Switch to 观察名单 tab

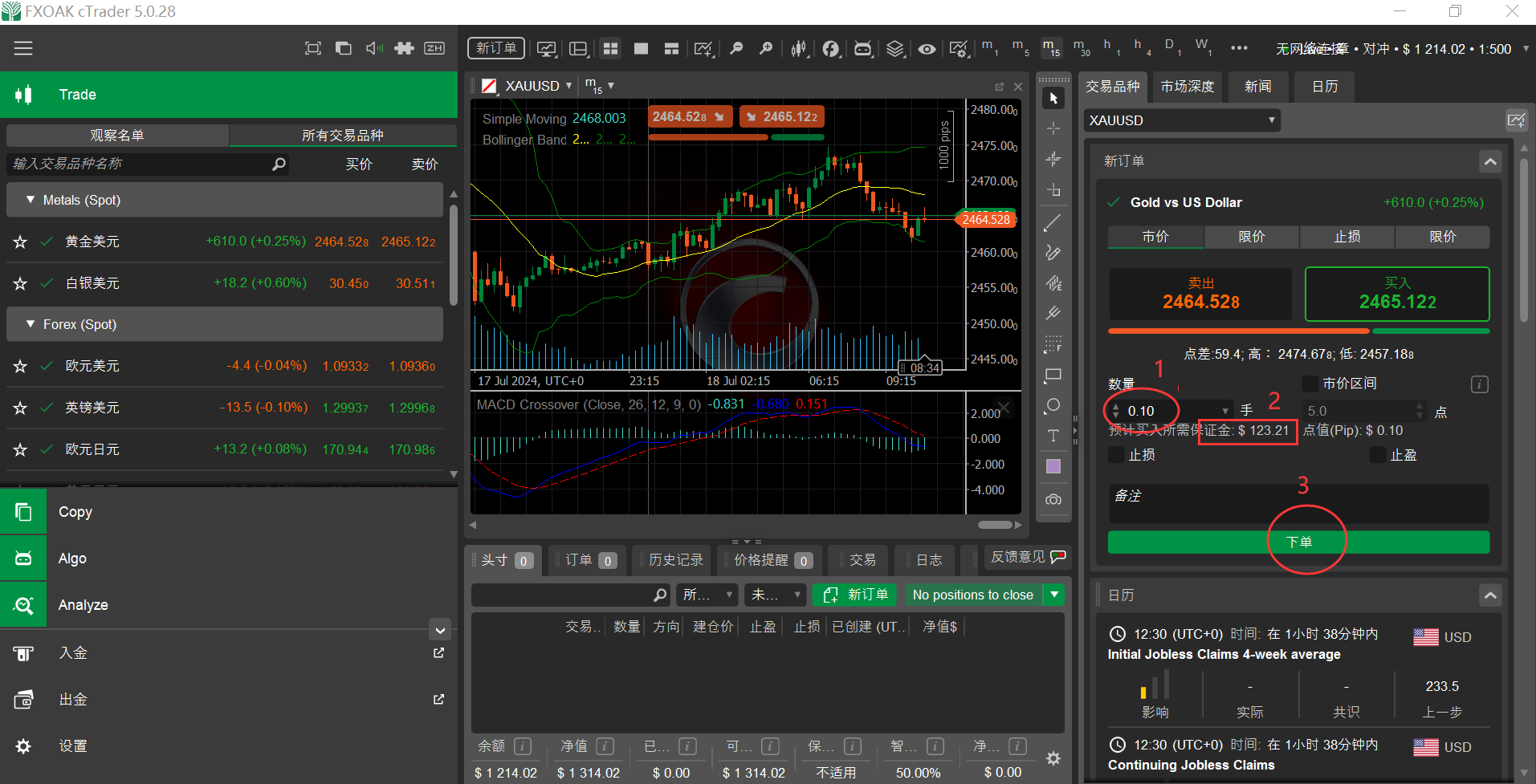pyautogui.click(x=117, y=135)
